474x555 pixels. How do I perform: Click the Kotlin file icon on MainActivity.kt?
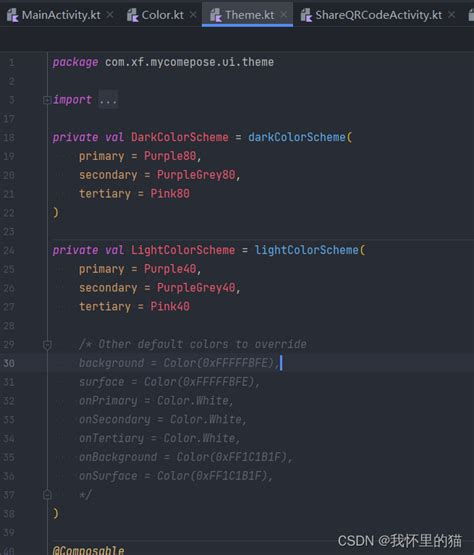[x=12, y=15]
